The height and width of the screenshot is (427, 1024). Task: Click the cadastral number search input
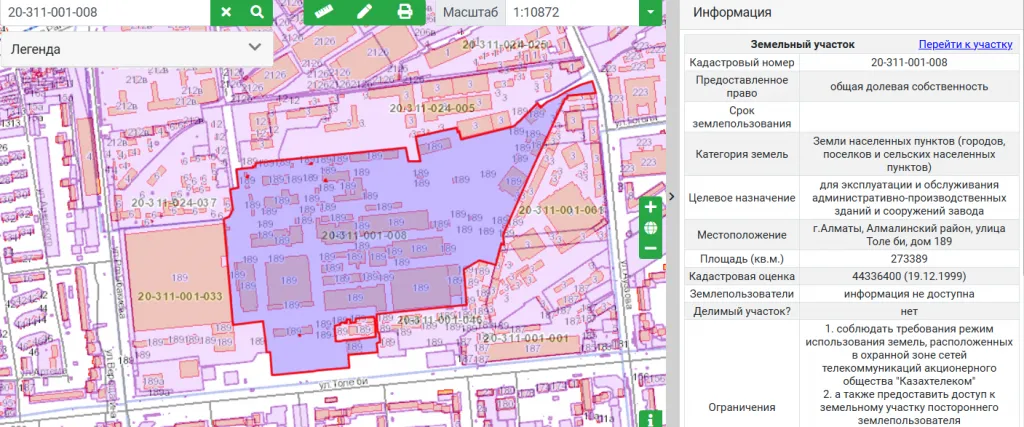pos(105,12)
